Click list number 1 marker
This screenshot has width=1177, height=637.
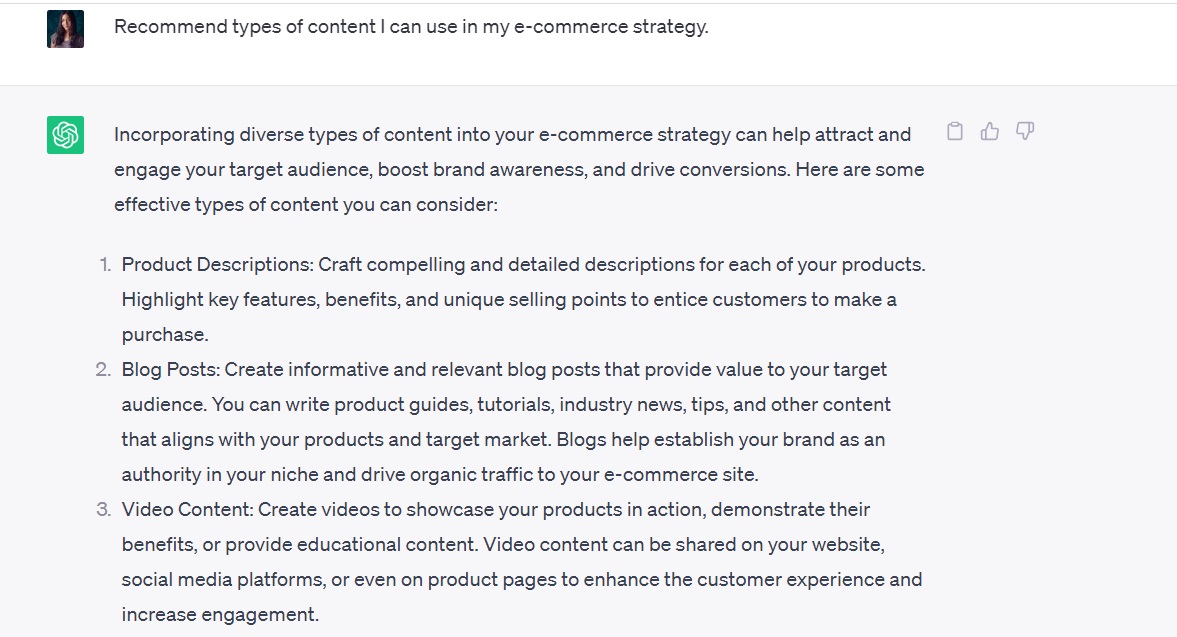point(104,265)
